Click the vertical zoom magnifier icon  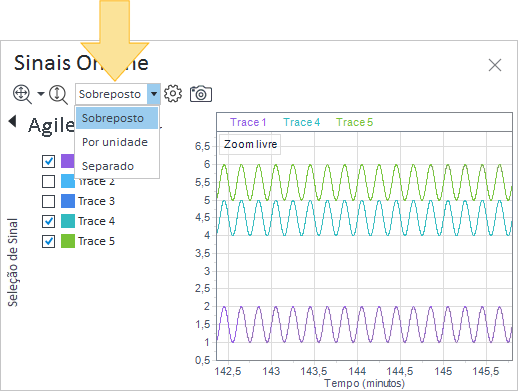pos(58,95)
